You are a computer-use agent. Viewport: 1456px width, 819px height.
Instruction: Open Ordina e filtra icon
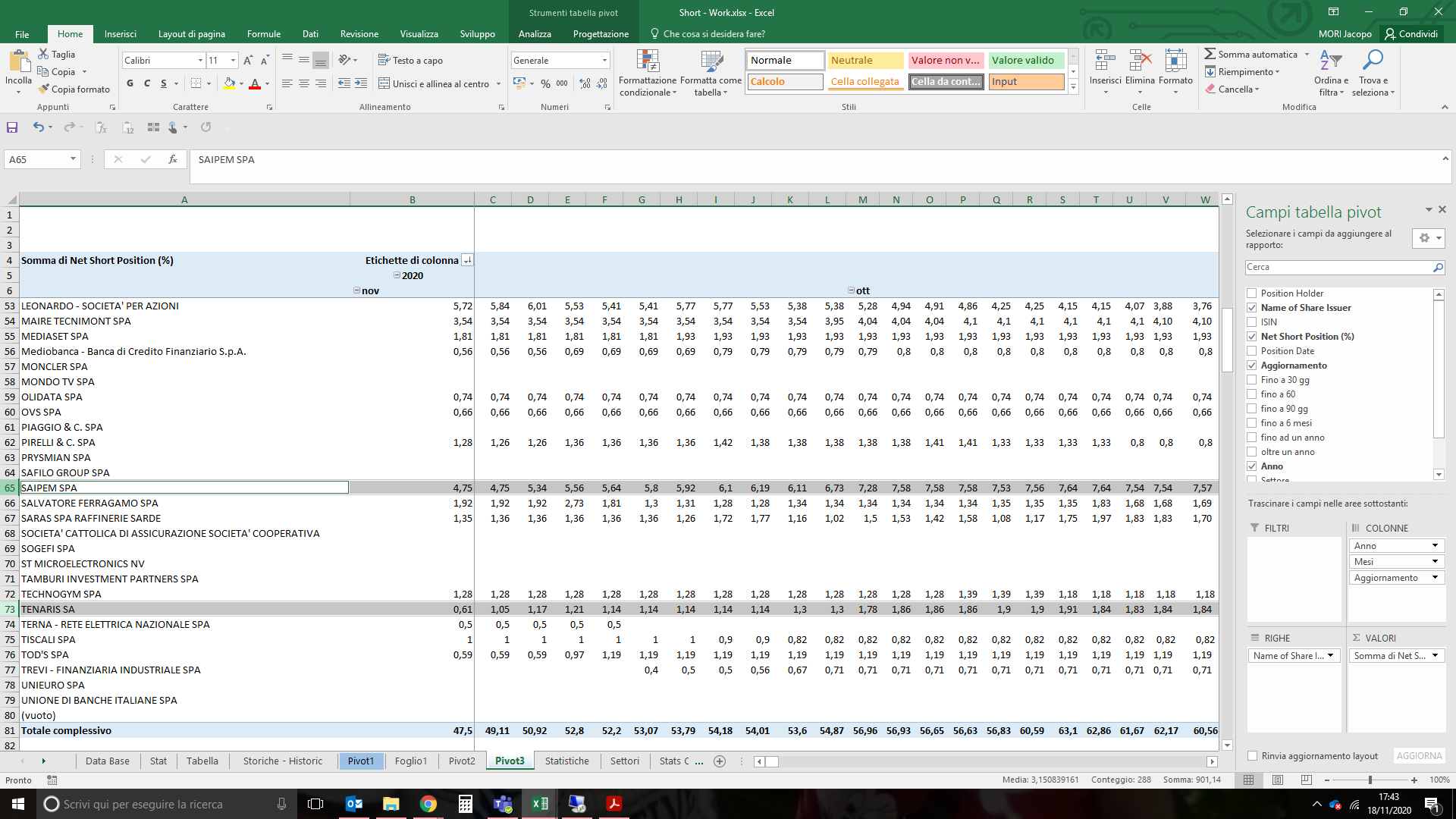point(1331,61)
